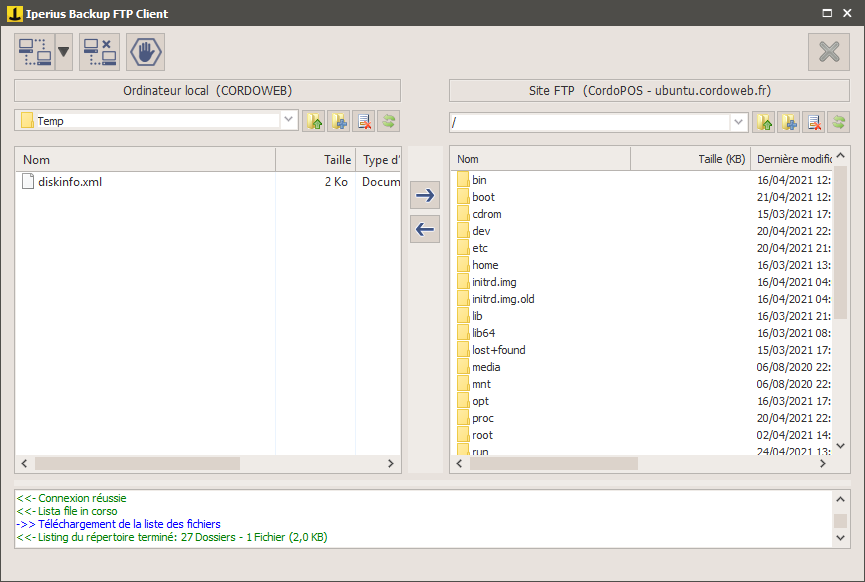Image resolution: width=865 pixels, height=582 pixels.
Task: Click the remote file list vertical scrollbar thumb
Action: coord(840,242)
